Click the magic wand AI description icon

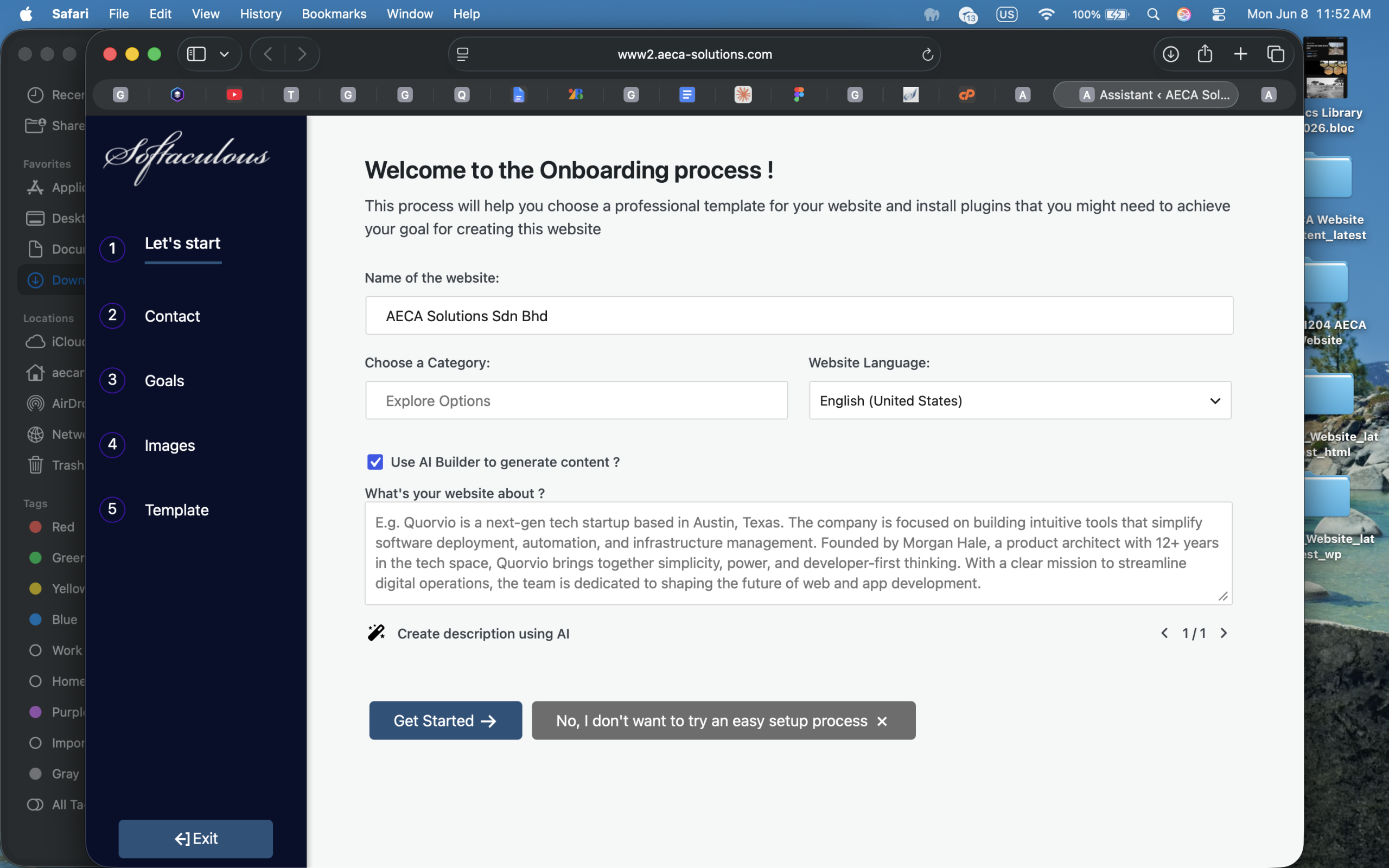coord(377,633)
